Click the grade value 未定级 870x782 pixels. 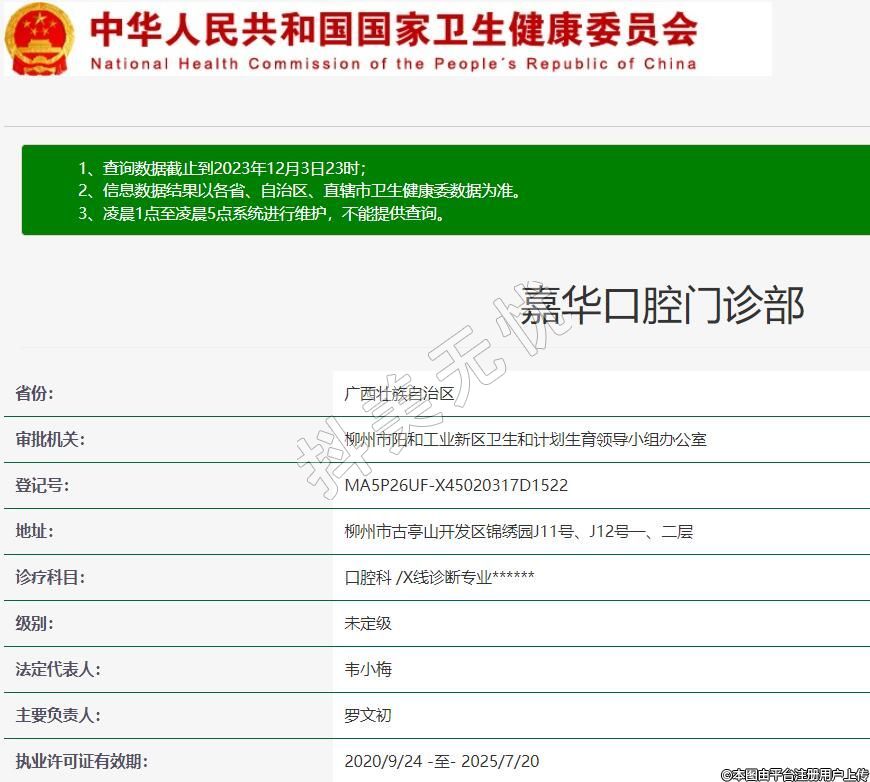tap(368, 624)
